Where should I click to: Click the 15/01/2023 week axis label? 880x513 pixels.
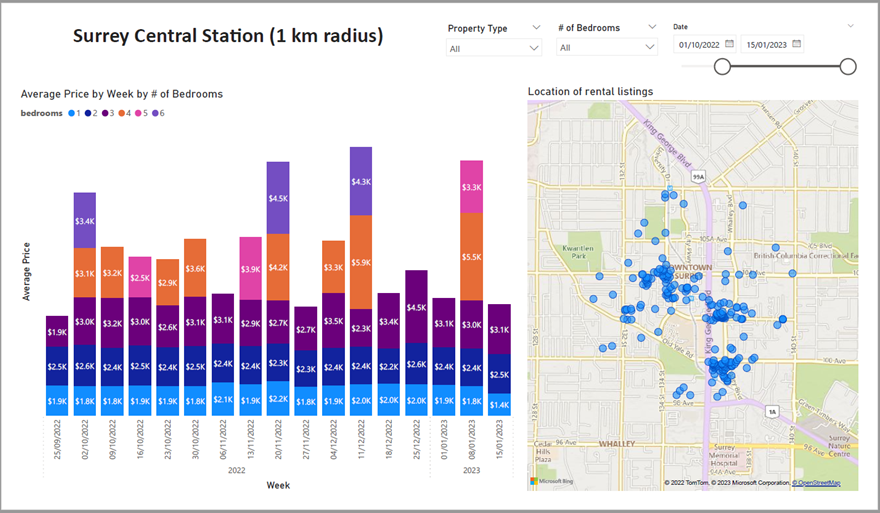[499, 440]
